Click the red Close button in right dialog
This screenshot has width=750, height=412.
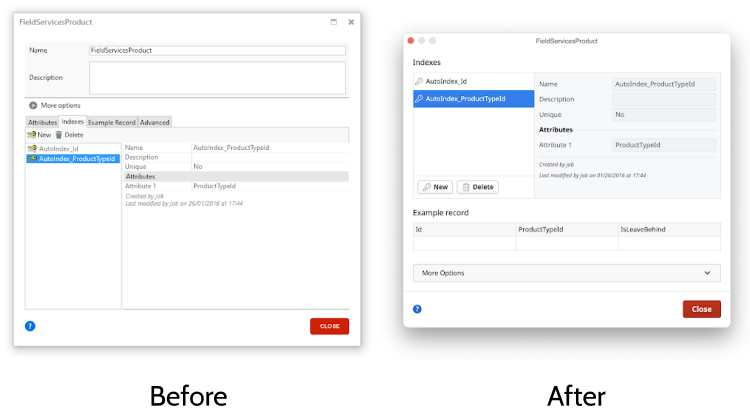(701, 309)
